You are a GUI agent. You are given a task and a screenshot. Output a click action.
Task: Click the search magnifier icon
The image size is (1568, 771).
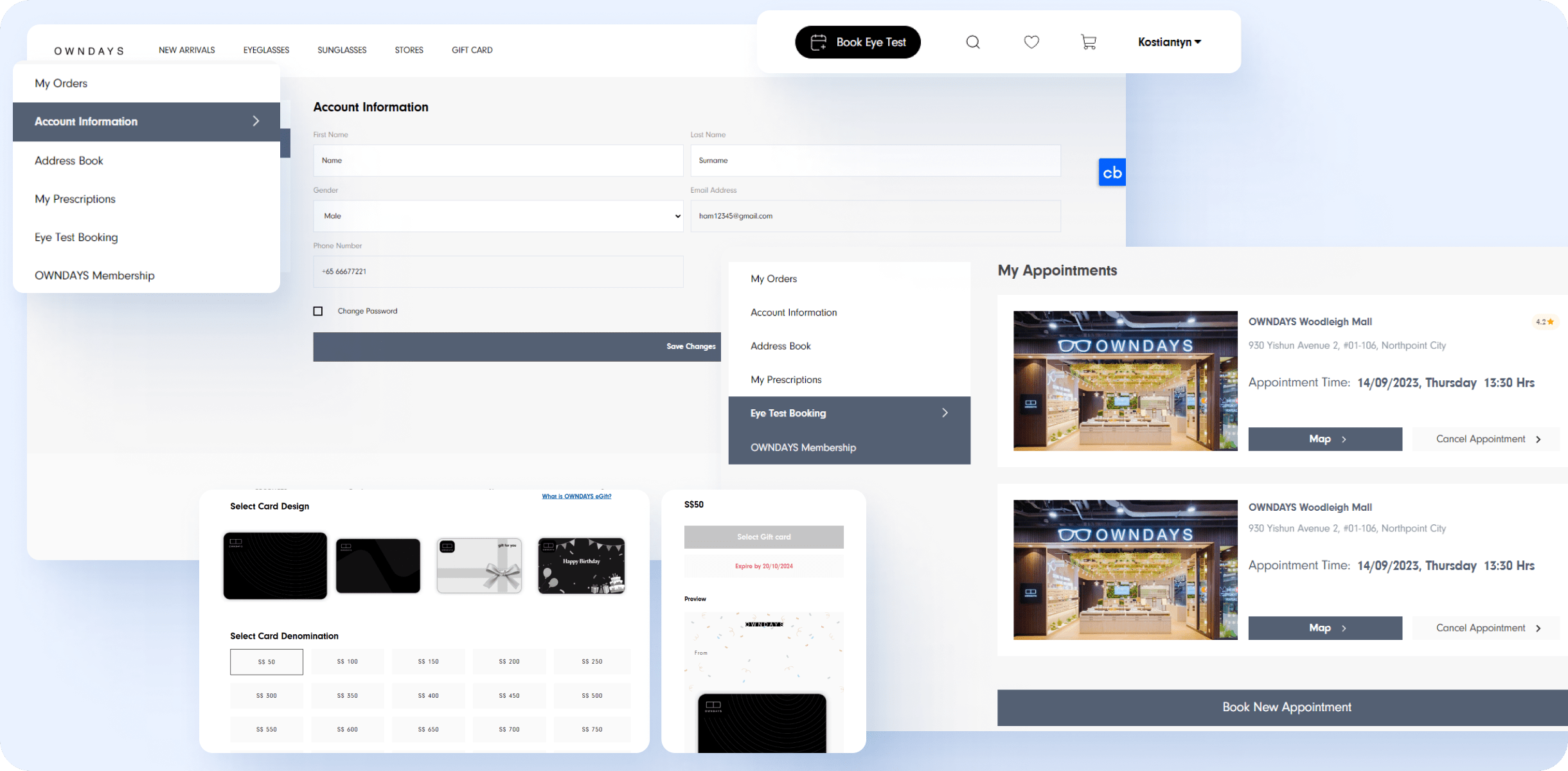(x=973, y=42)
